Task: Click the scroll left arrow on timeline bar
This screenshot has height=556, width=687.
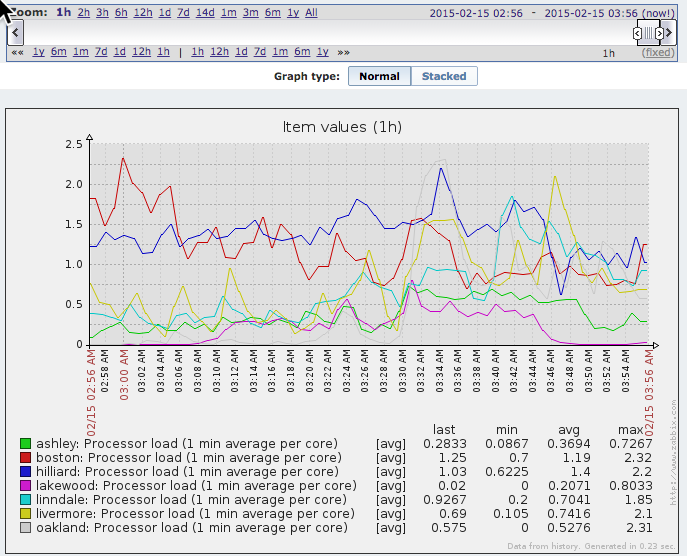Action: pos(14,33)
